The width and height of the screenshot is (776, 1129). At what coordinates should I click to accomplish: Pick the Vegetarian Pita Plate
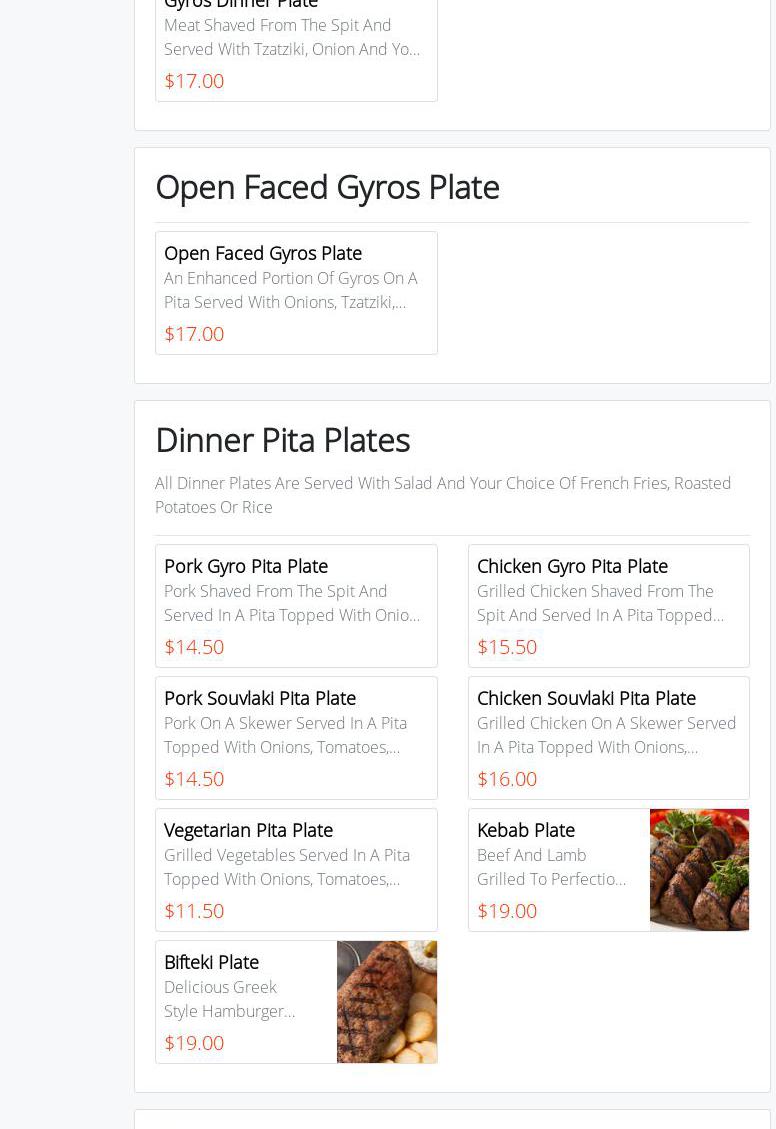click(x=297, y=870)
